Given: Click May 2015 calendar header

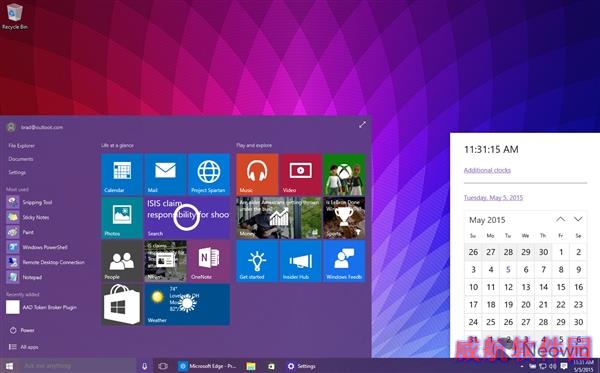Looking at the screenshot, I should pyautogui.click(x=487, y=220).
